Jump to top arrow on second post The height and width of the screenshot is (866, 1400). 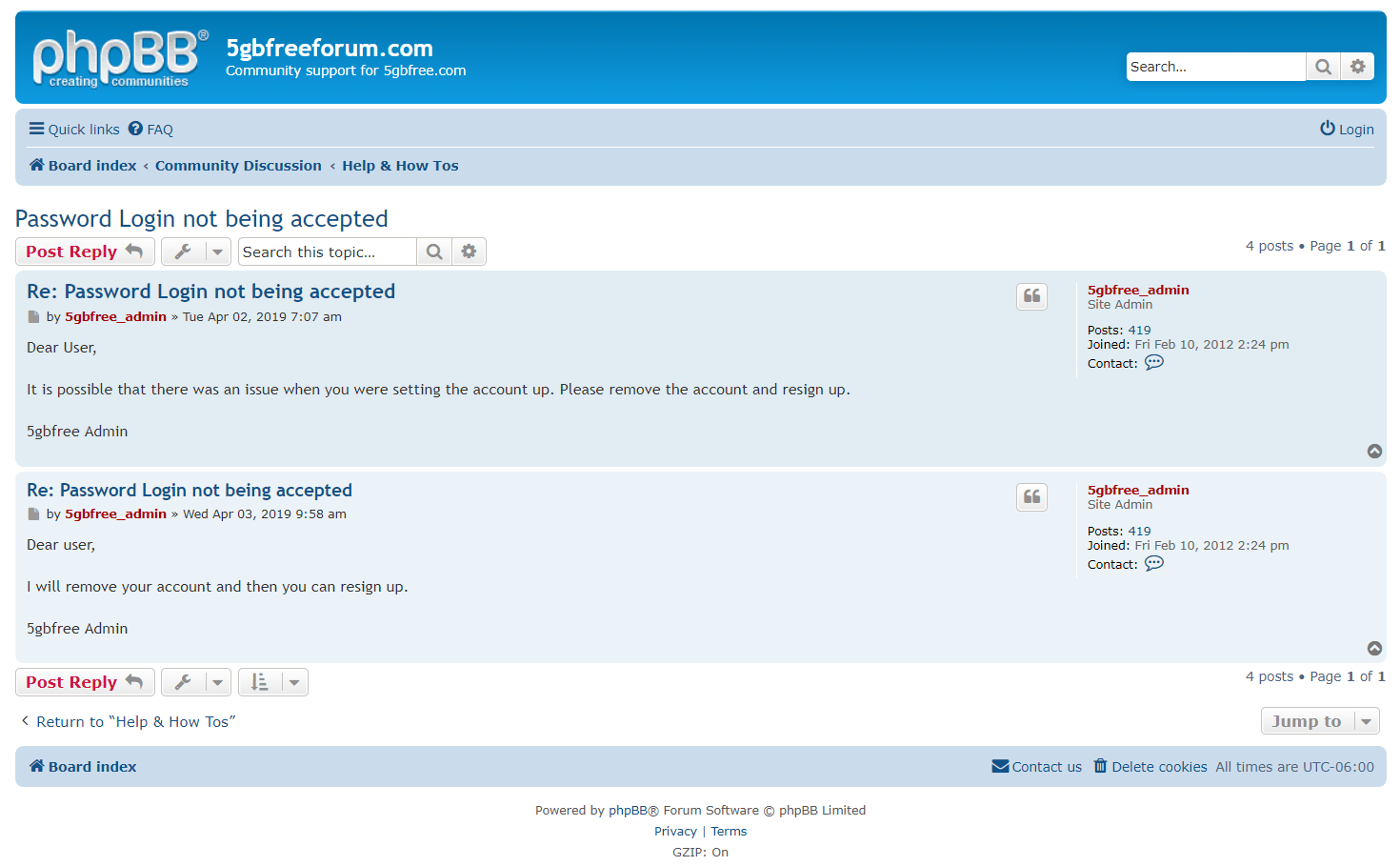1374,649
